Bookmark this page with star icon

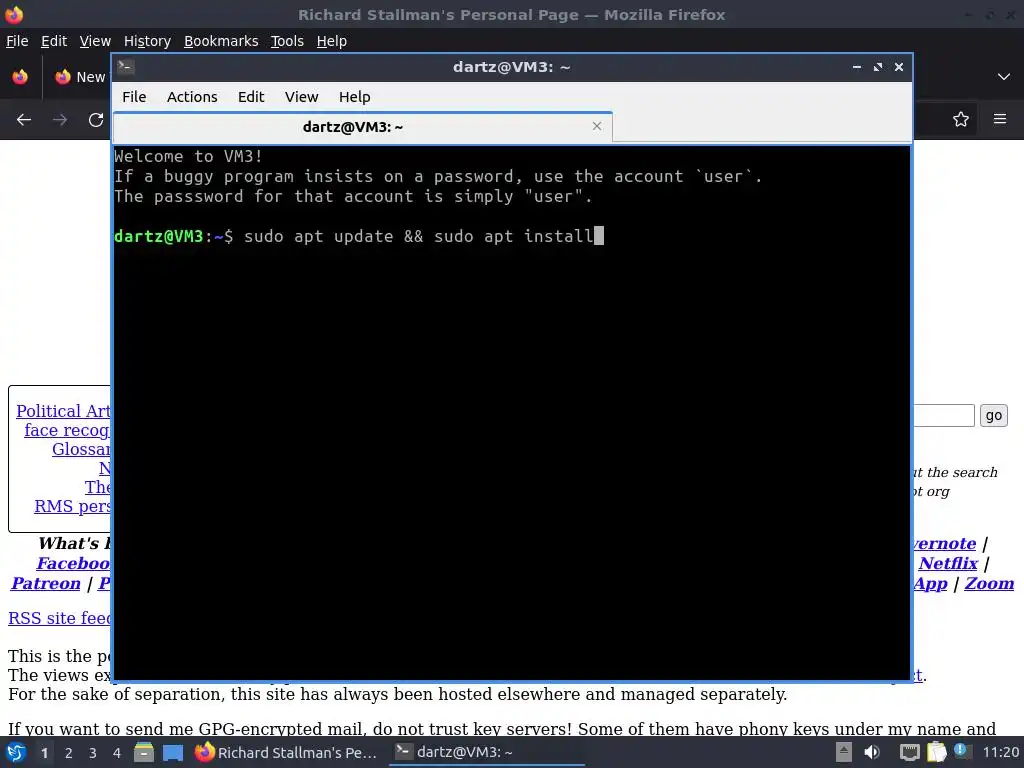[961, 120]
